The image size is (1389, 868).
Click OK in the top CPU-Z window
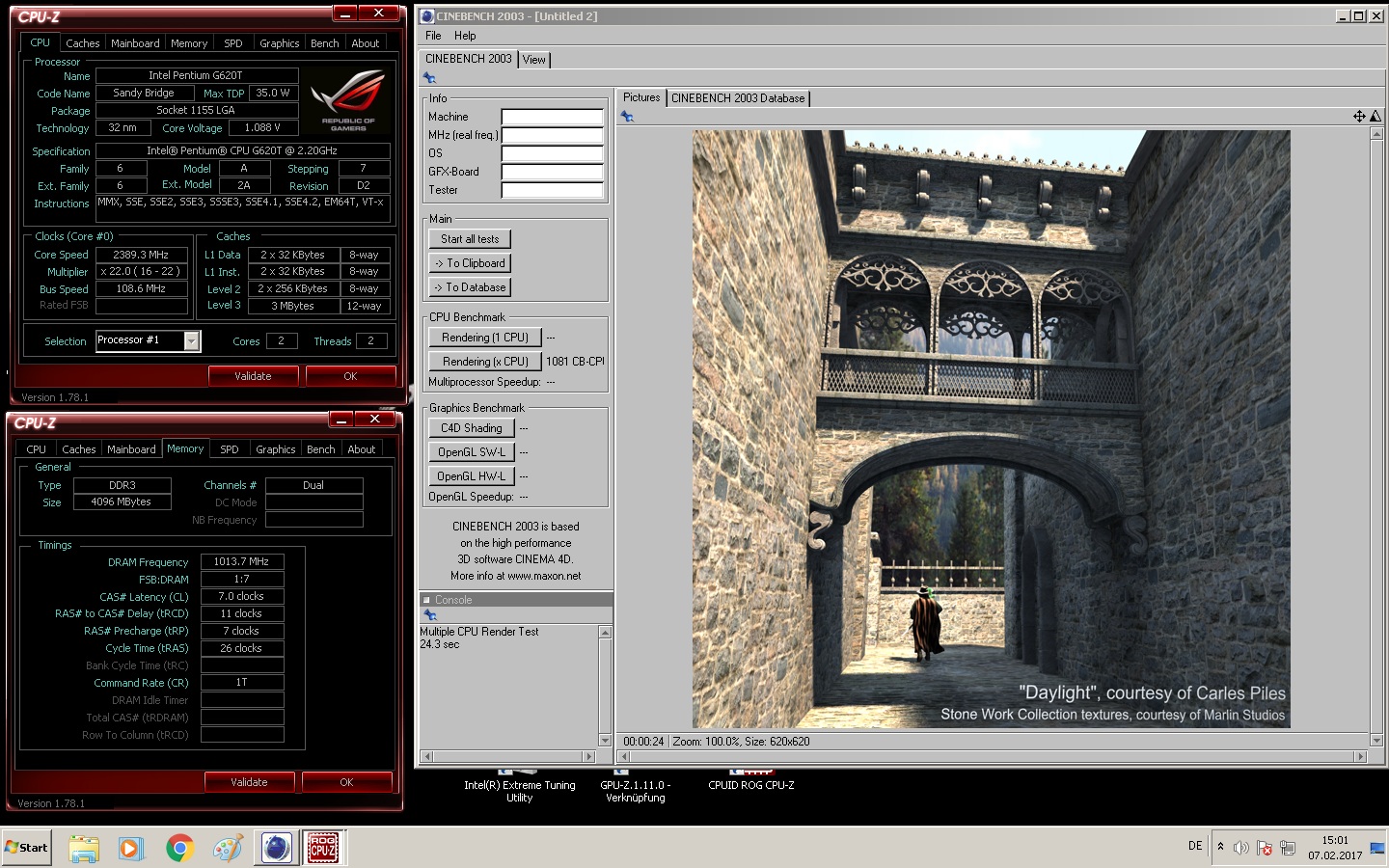tap(350, 376)
